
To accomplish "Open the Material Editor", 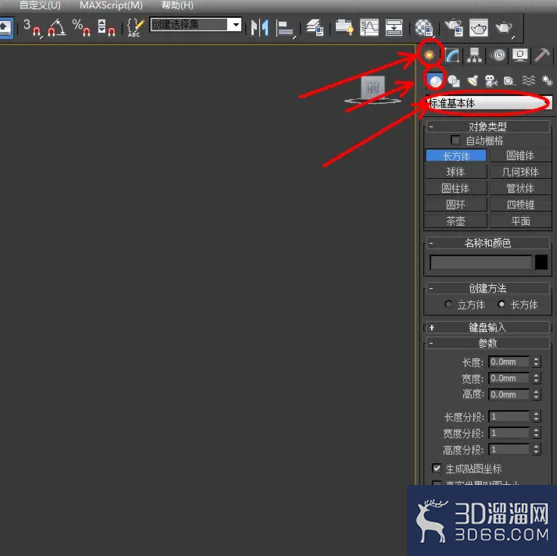I will point(424,27).
